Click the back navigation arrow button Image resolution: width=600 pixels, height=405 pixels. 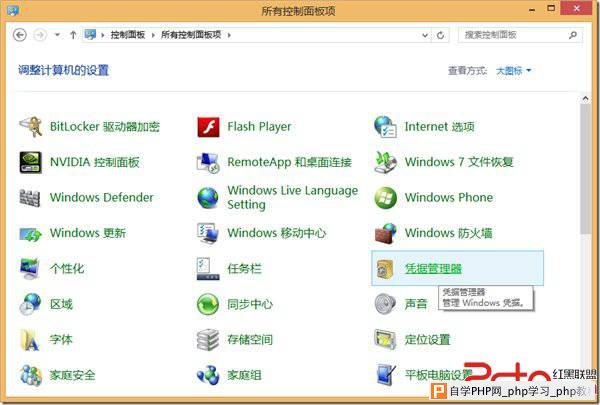(x=20, y=35)
